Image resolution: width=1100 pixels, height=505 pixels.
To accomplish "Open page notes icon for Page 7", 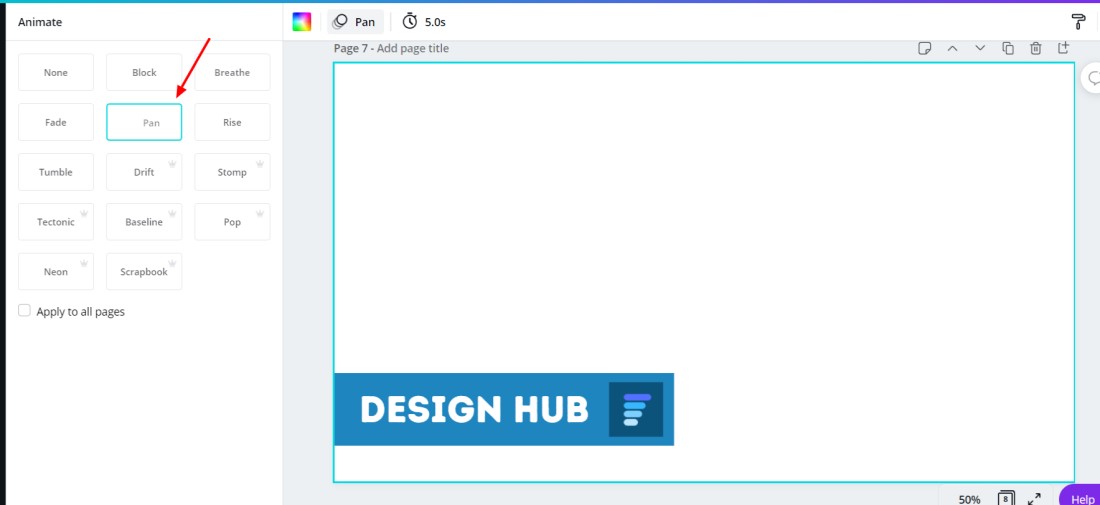I will (925, 48).
